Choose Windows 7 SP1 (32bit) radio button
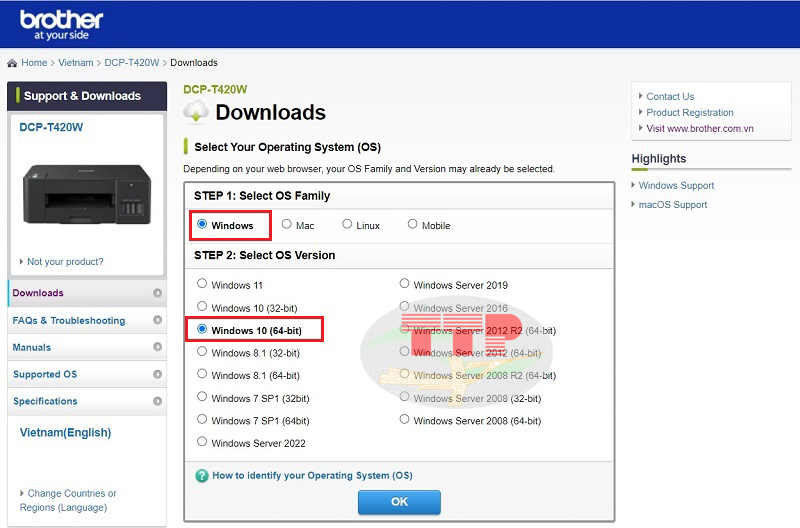 click(x=202, y=396)
